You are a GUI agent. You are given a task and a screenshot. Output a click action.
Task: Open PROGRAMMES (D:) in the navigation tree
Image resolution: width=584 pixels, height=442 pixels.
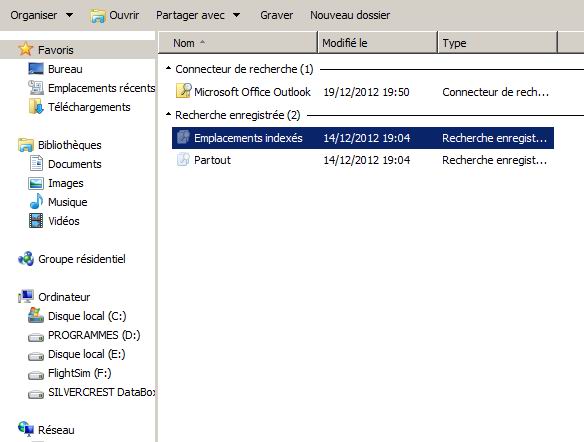(94, 335)
